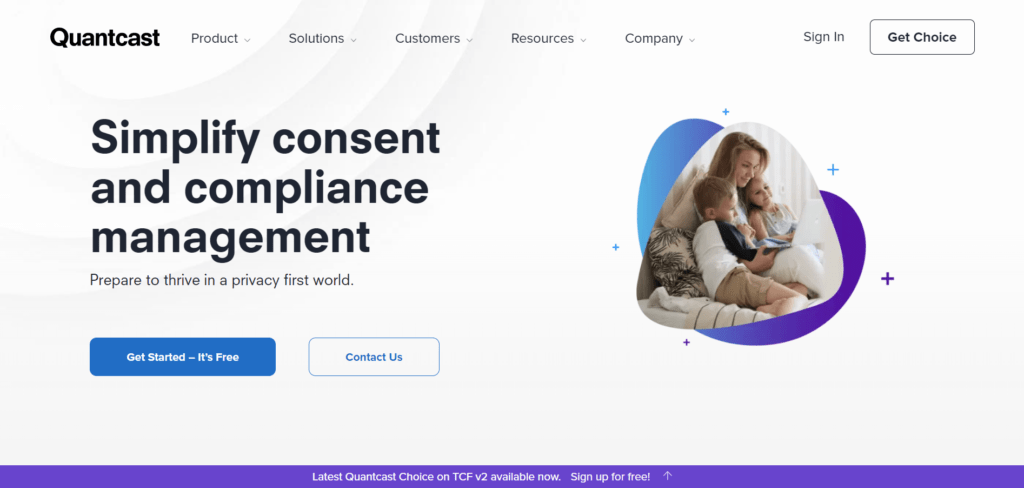Click the Sign In link
This screenshot has height=488, width=1024.
pos(824,37)
